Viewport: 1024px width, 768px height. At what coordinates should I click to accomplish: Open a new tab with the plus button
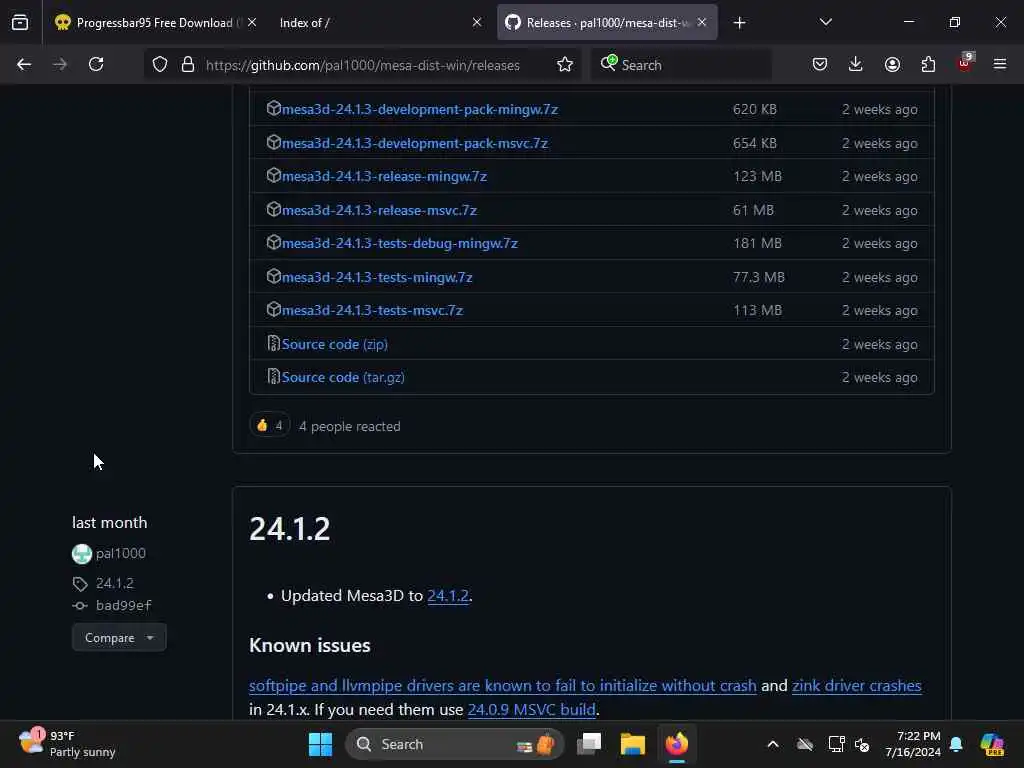739,23
